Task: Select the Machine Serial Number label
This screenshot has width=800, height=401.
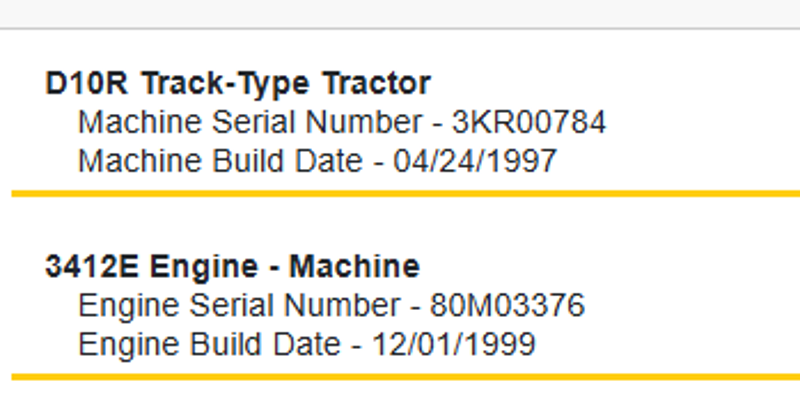Action: pos(250,122)
